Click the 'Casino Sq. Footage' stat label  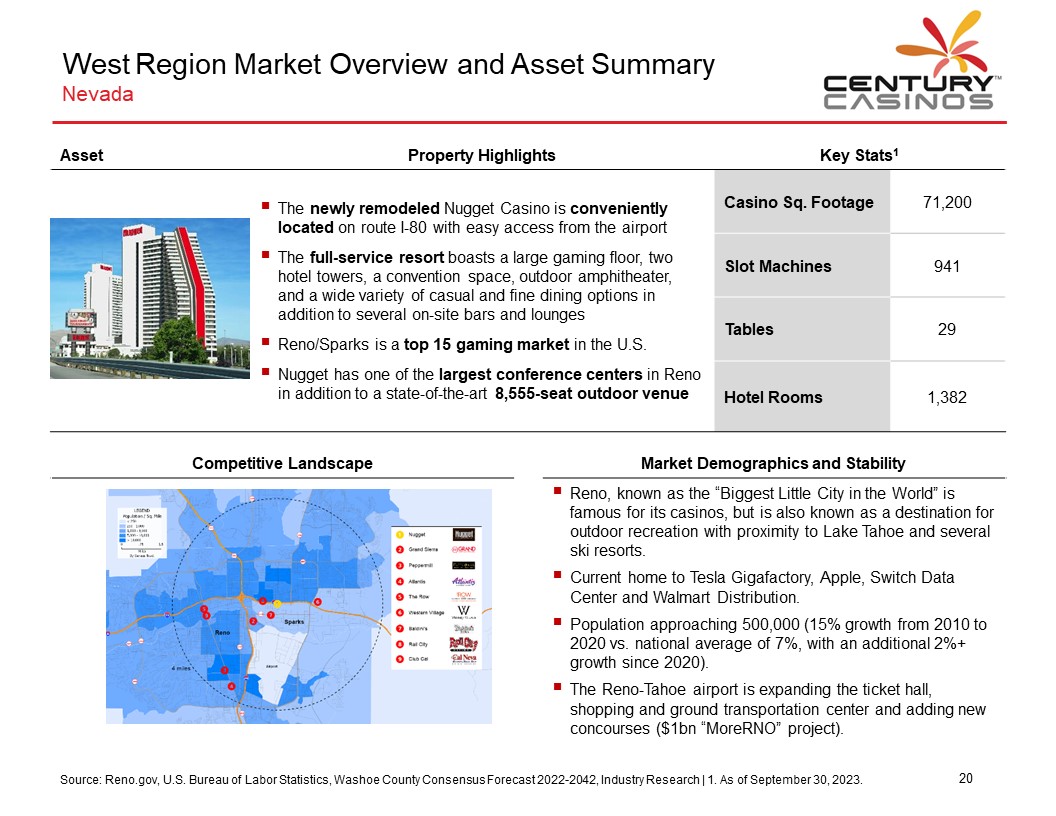[x=799, y=202]
